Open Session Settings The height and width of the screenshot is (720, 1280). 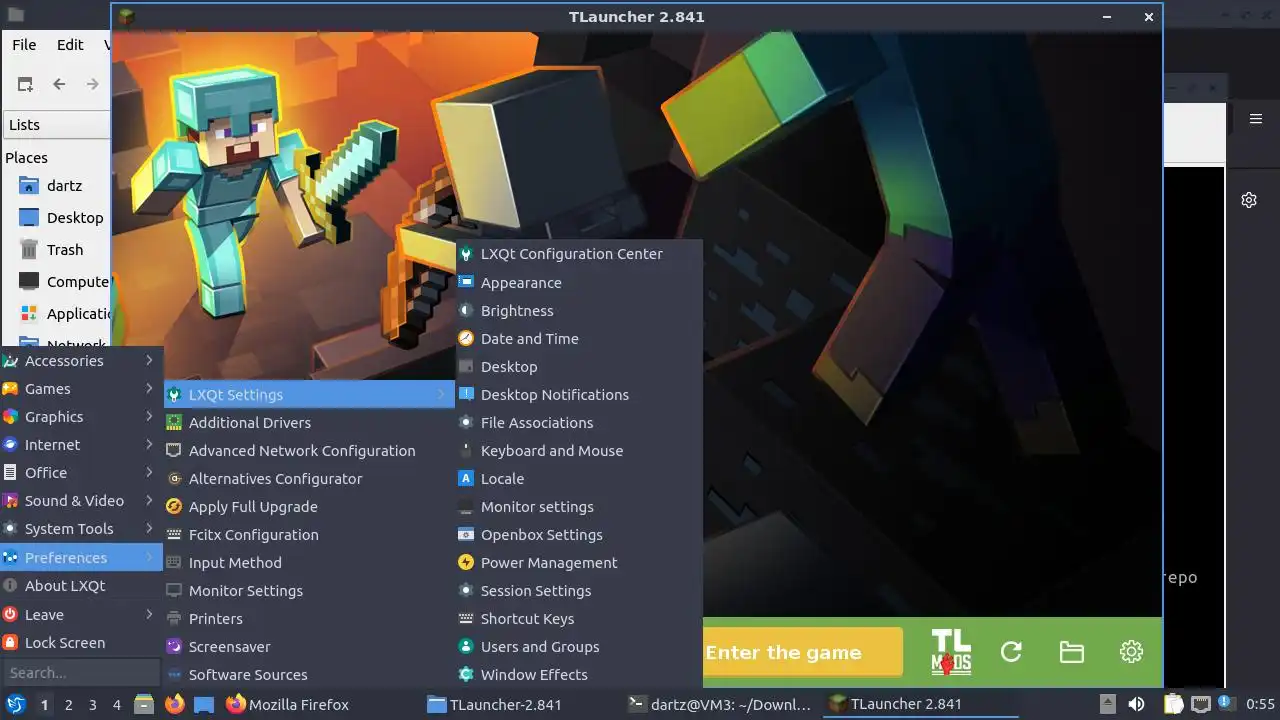click(579, 590)
